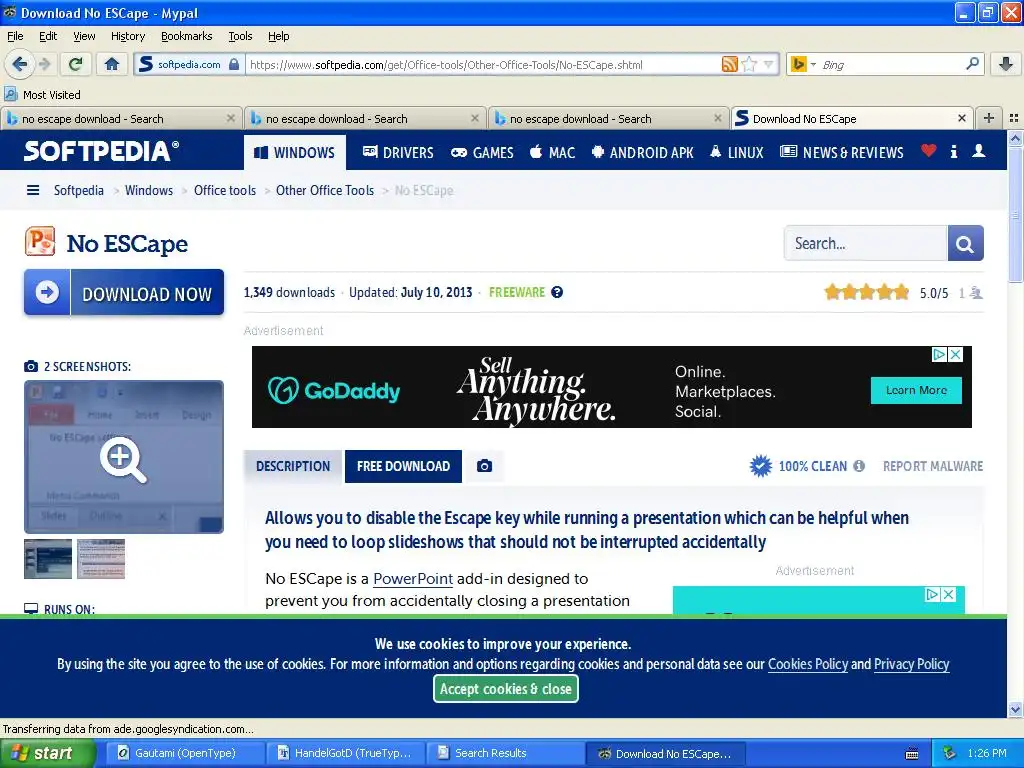Go to the Mac section
This screenshot has width=1024, height=768.
tap(552, 153)
